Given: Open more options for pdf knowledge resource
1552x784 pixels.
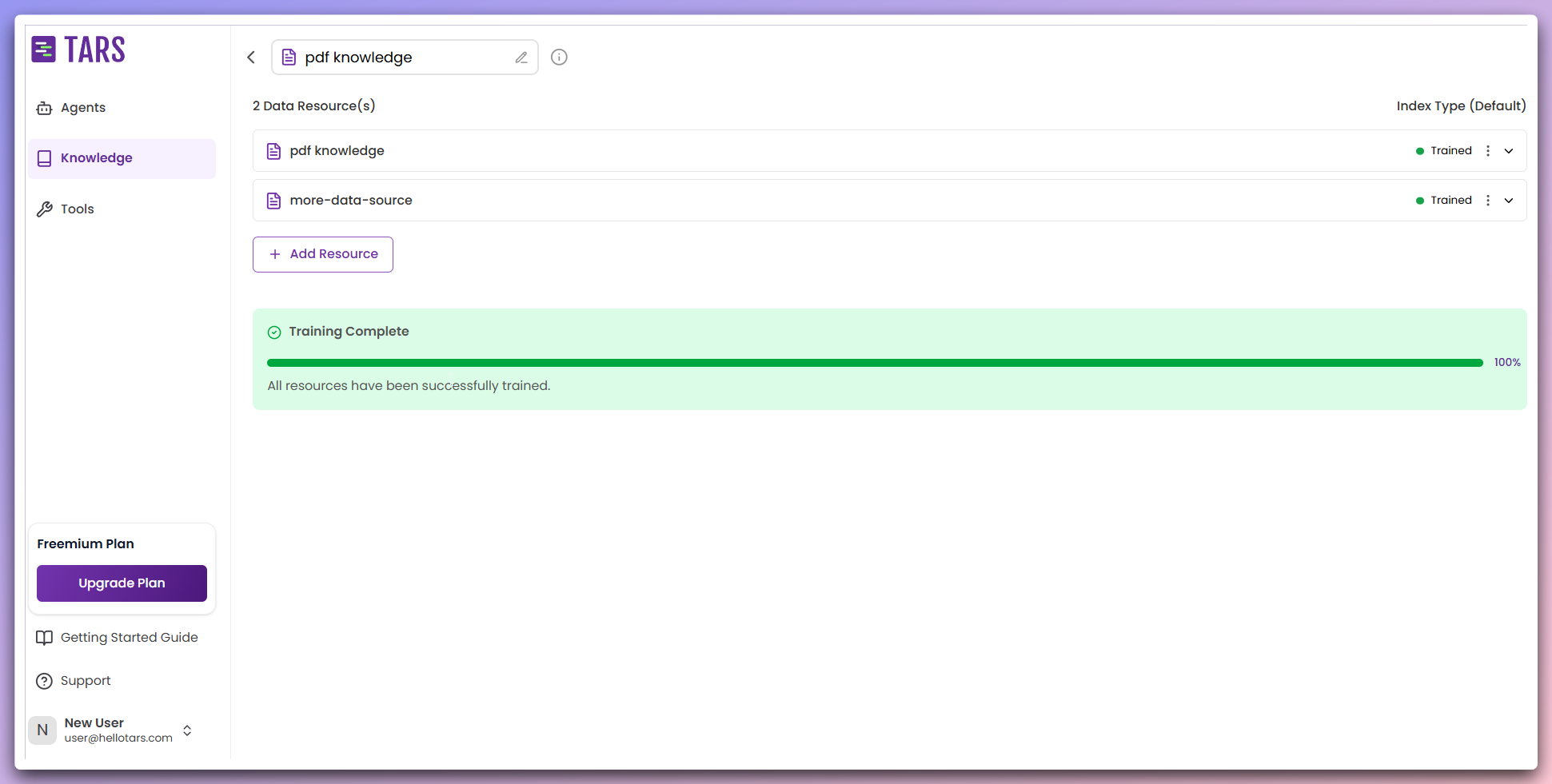Looking at the screenshot, I should (1488, 151).
